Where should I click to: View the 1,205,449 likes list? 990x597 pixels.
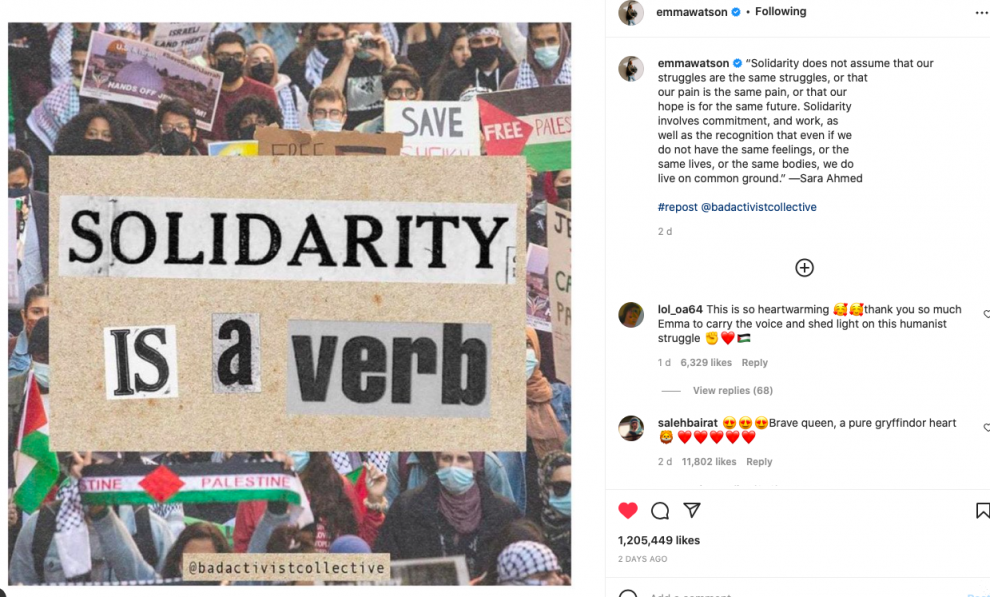tap(659, 540)
